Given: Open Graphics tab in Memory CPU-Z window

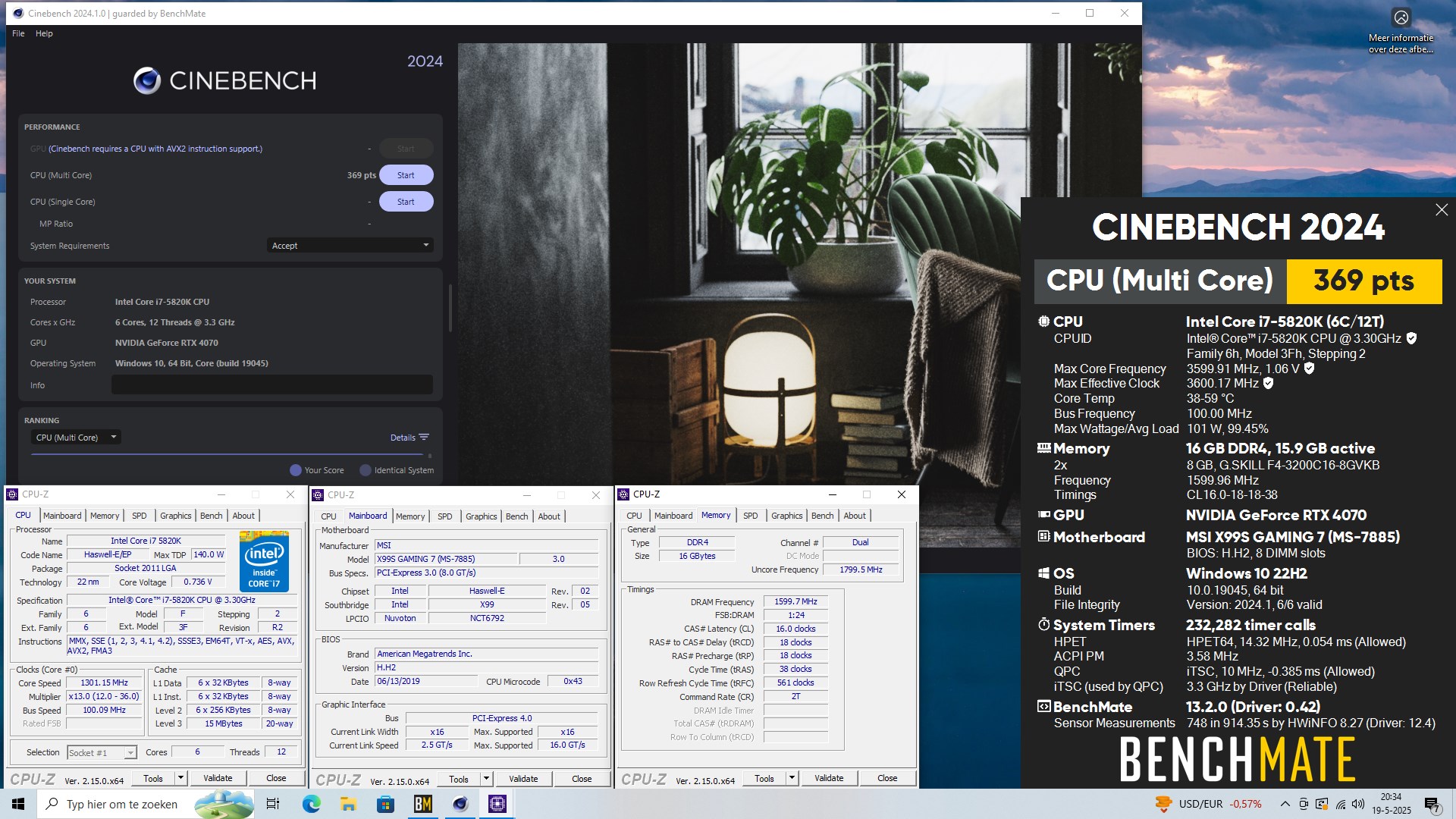Looking at the screenshot, I should tap(786, 516).
